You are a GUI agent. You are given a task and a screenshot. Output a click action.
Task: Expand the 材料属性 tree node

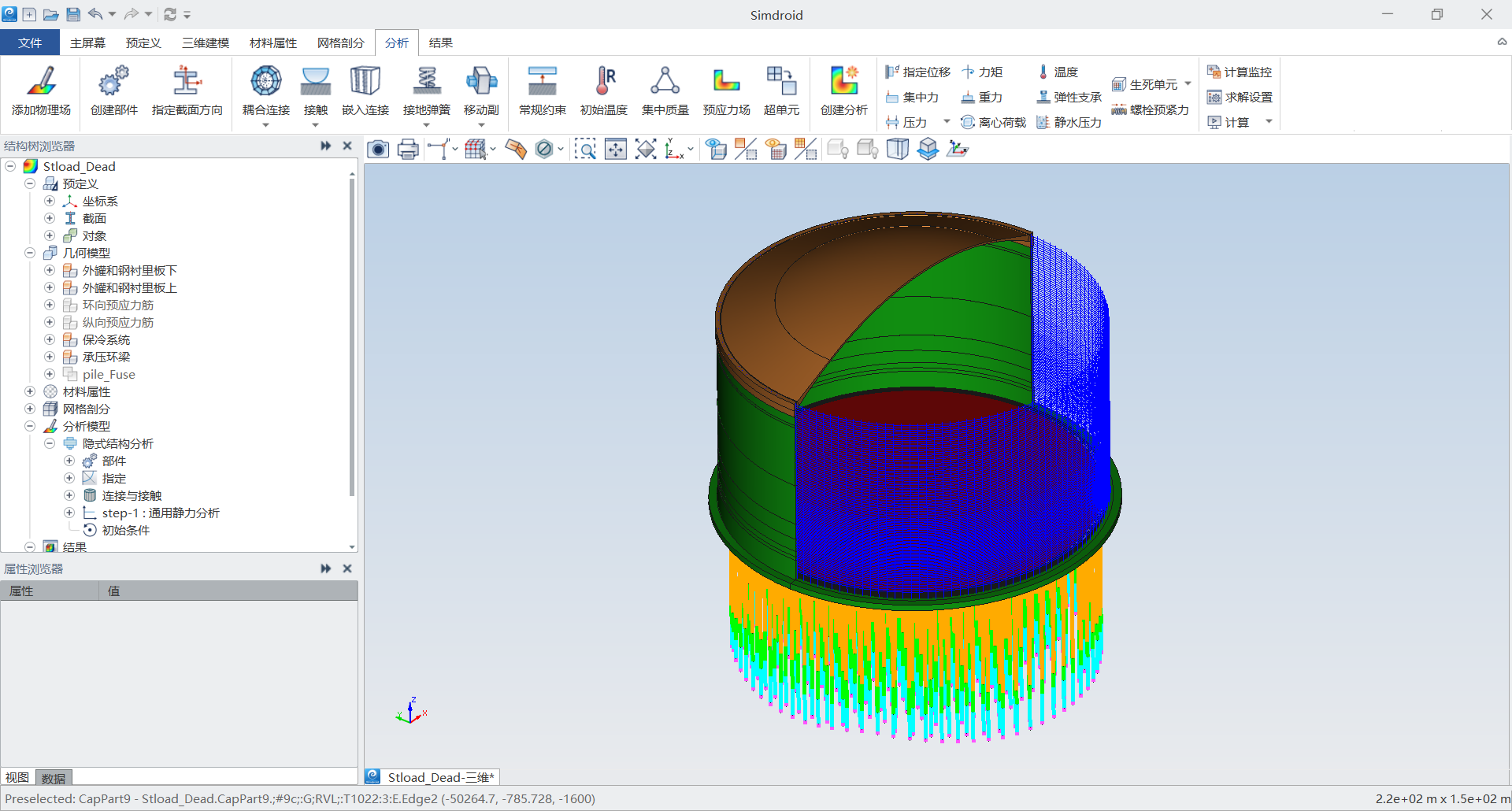coord(30,391)
